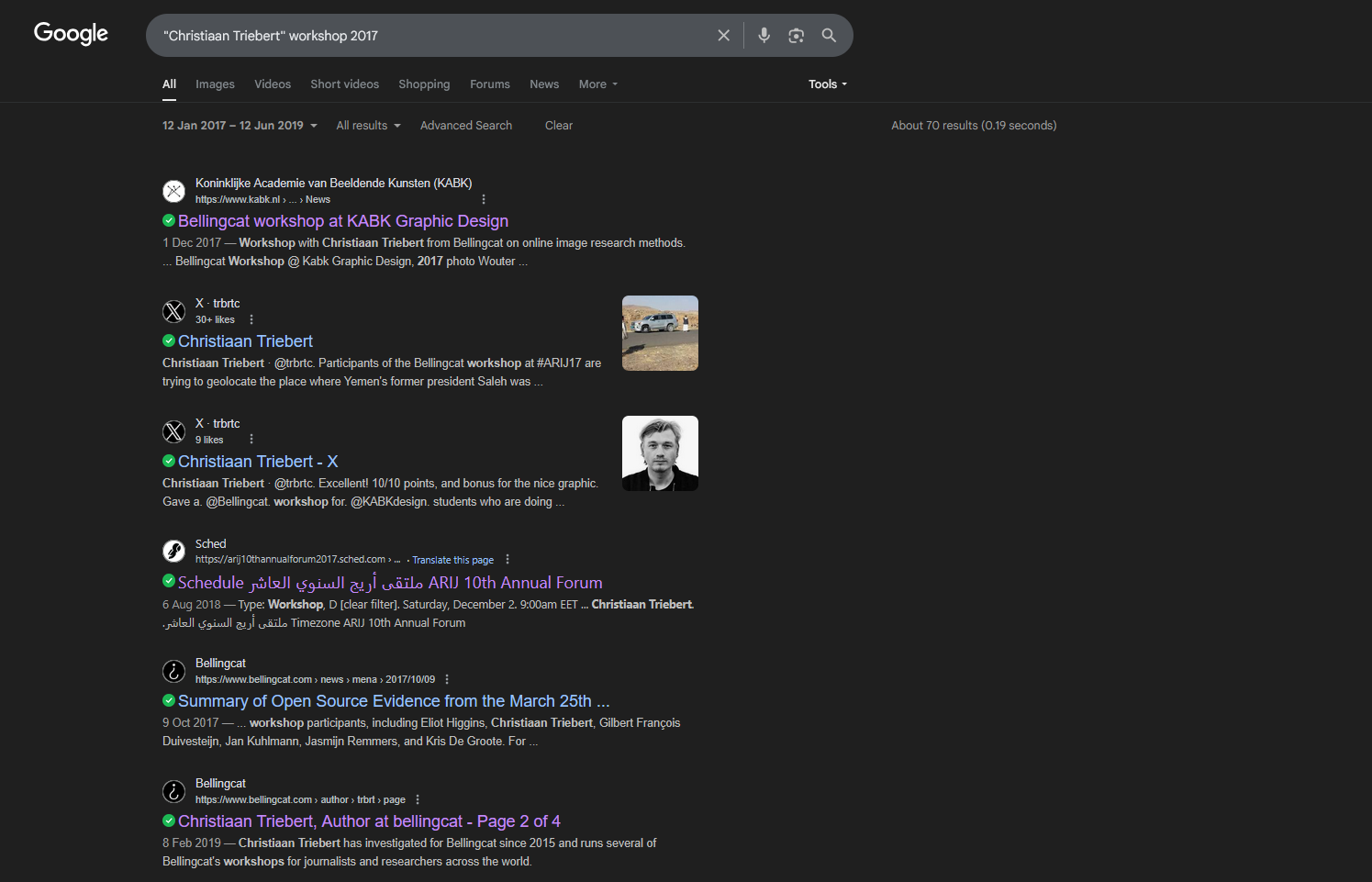Click the Sched site favicon

(174, 551)
